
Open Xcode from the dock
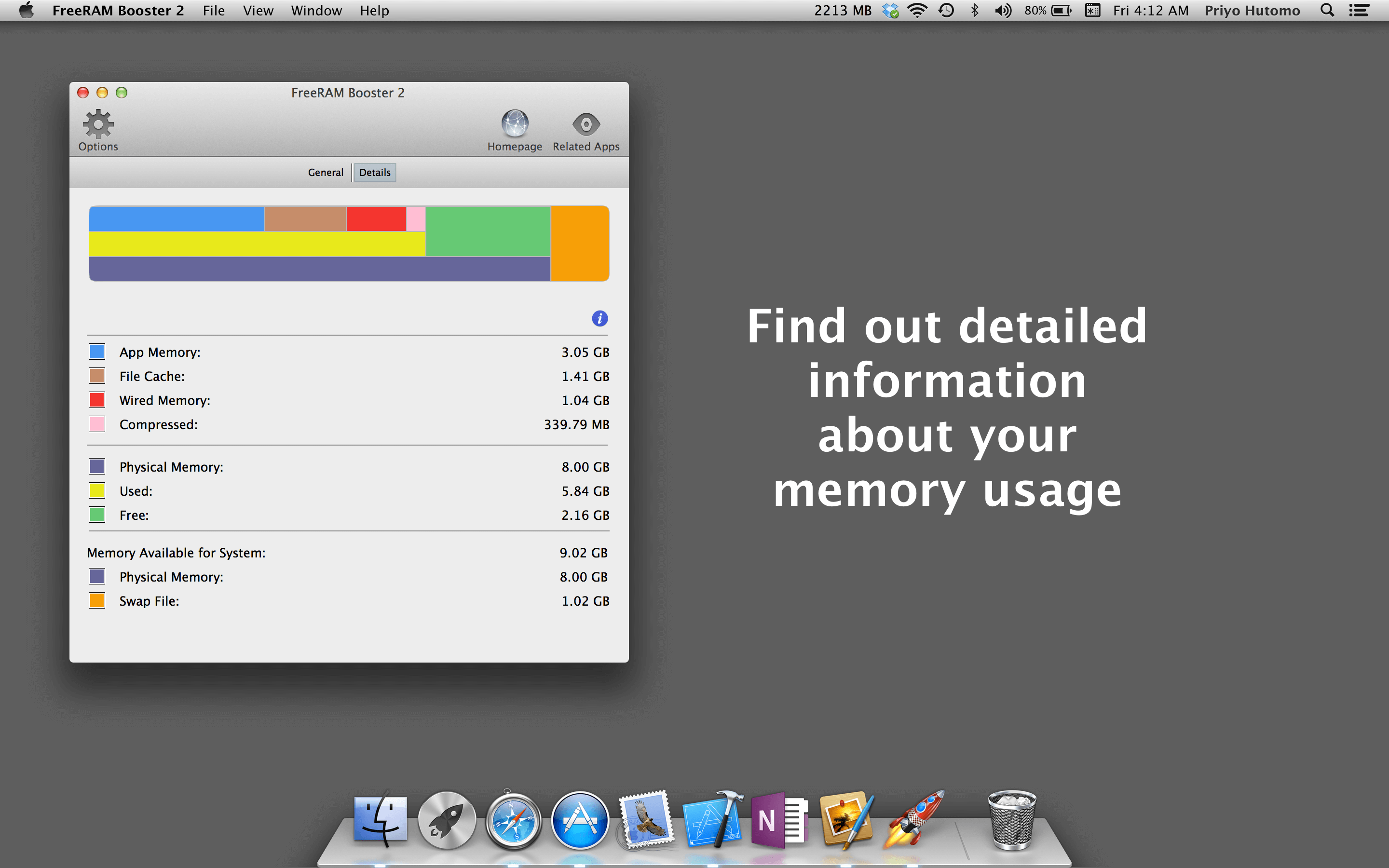coord(712,821)
